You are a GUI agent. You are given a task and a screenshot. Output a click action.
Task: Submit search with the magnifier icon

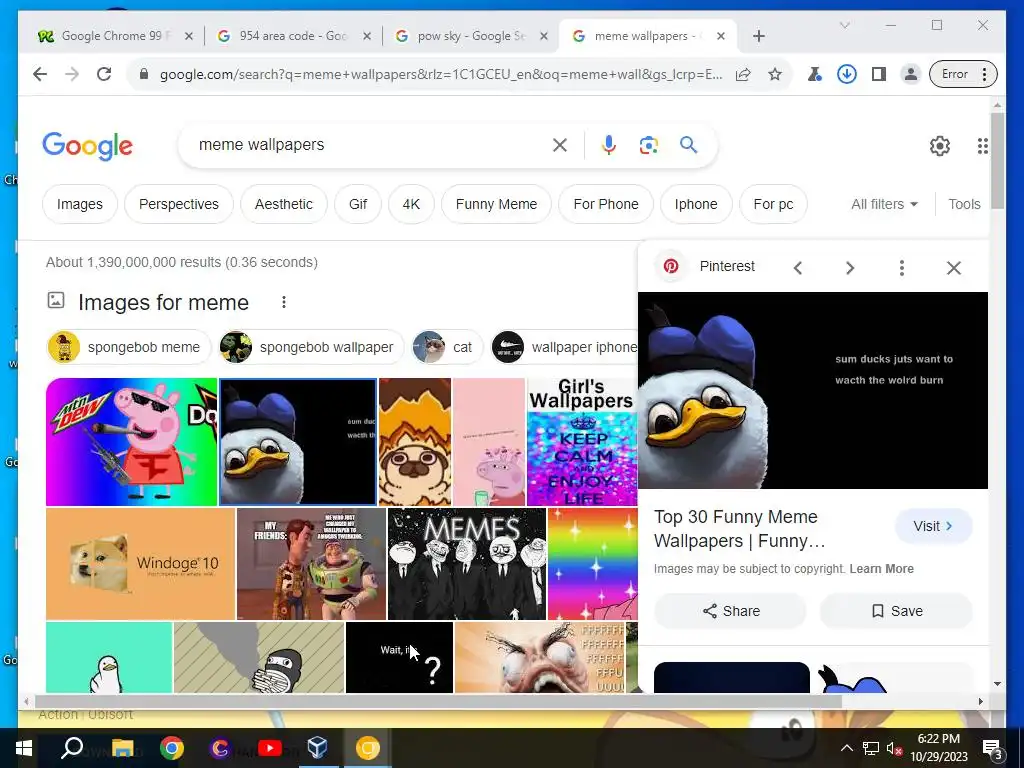click(688, 144)
